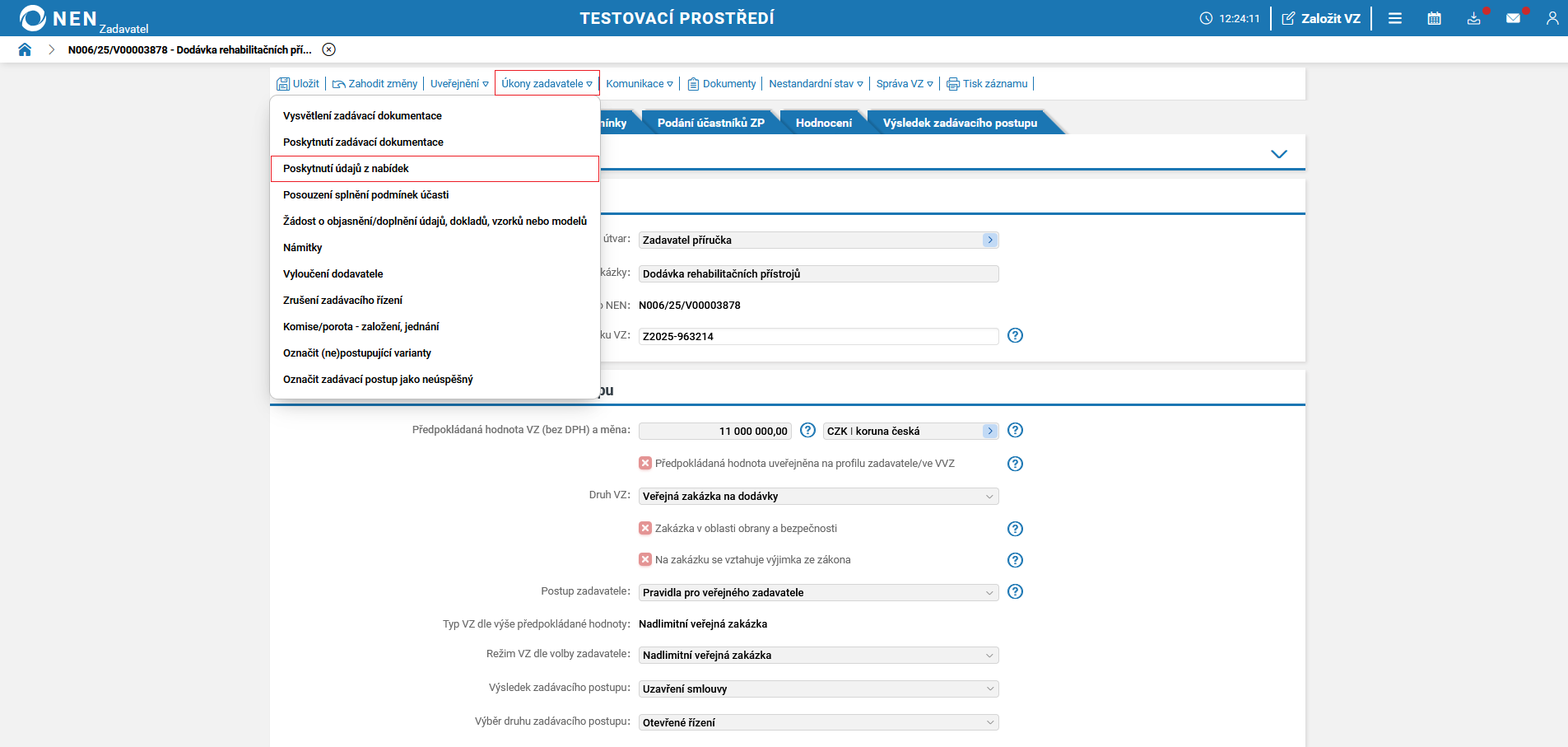Toggle Předpokládaná hodnota uveřejněna na profilu checkbox
Screen dimensions: 1568x747
[645, 463]
